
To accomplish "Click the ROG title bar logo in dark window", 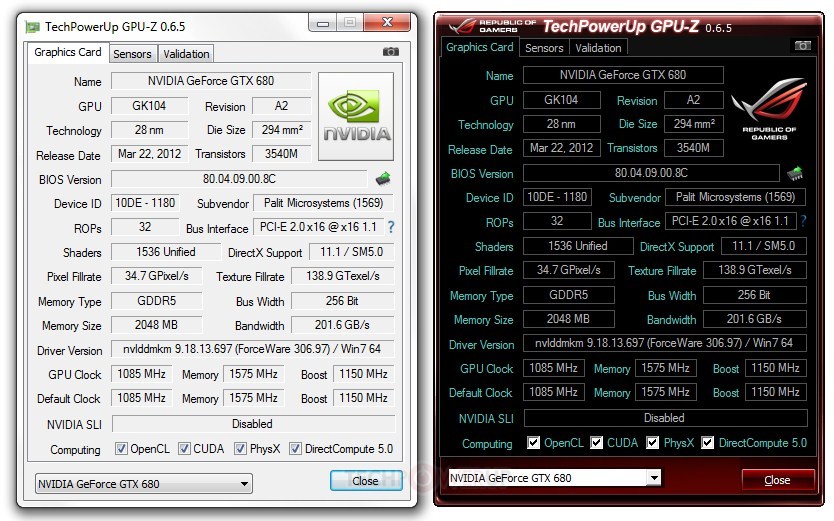I will 491,26.
